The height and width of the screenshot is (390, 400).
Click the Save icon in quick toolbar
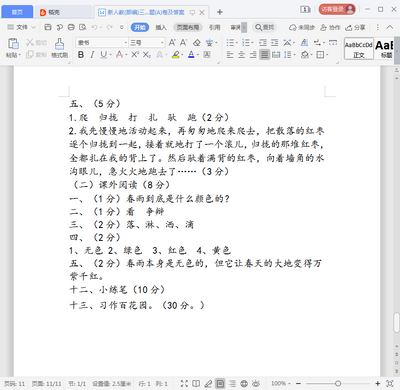pos(48,27)
